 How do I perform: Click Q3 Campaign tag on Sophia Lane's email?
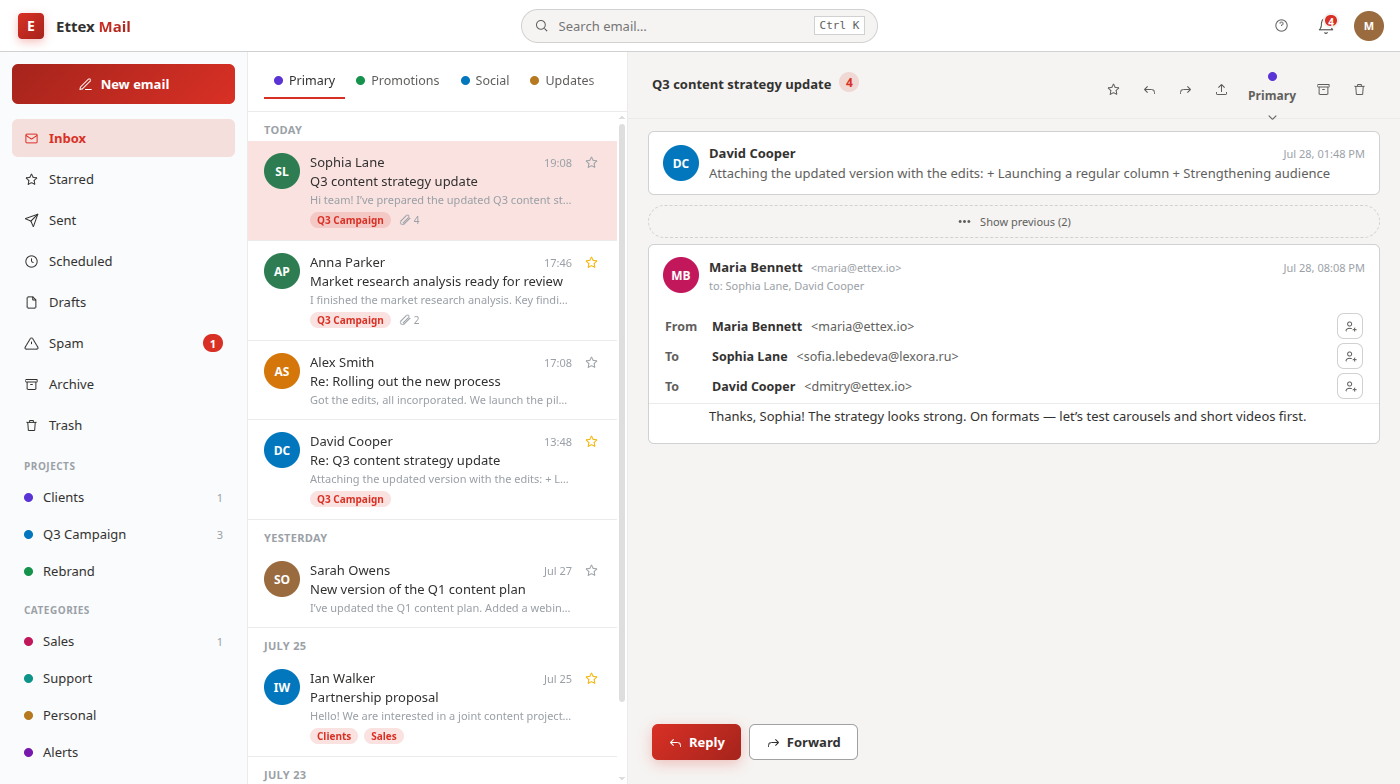click(x=350, y=220)
